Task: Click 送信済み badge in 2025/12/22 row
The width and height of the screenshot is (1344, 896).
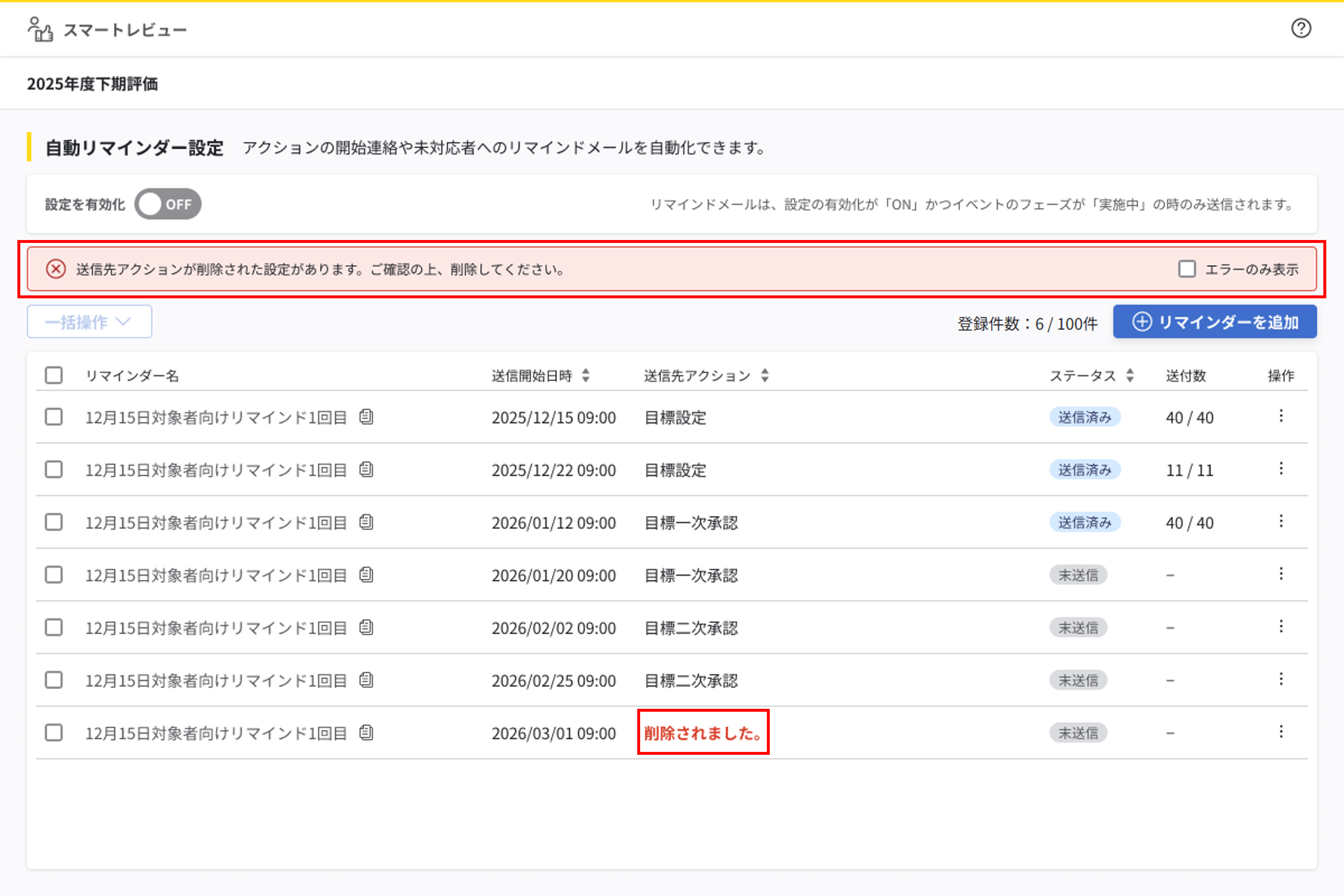Action: coord(1084,470)
